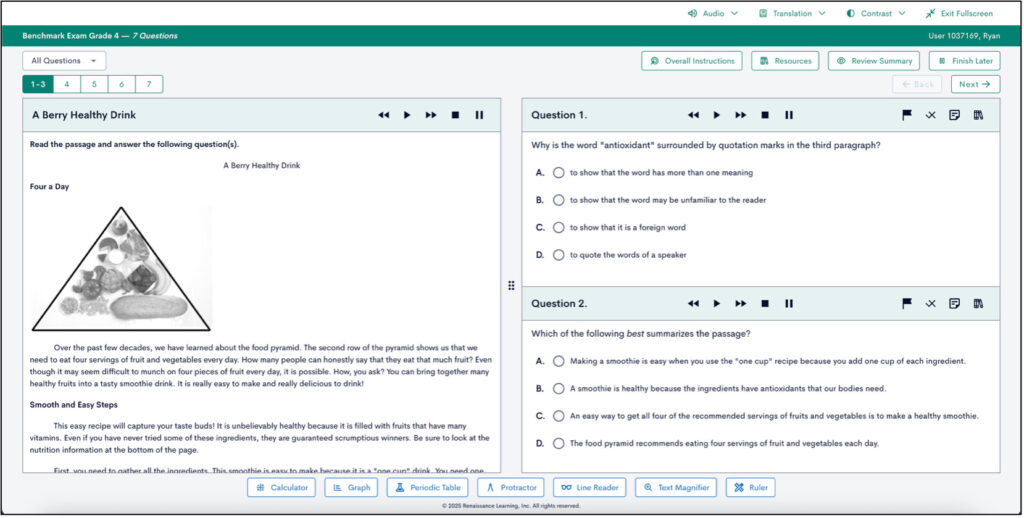
Task: Stop Question 2 audio
Action: [x=765, y=304]
